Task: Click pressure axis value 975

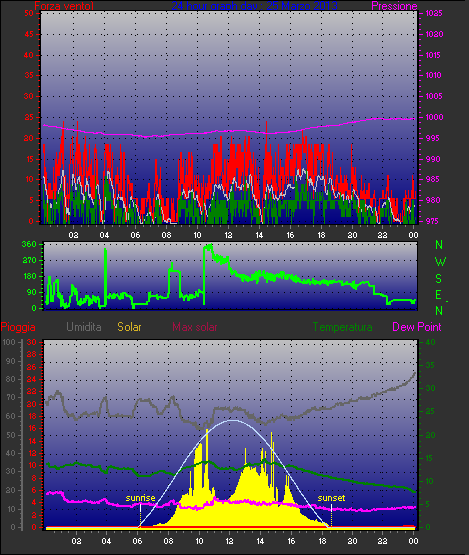Action: coord(433,221)
